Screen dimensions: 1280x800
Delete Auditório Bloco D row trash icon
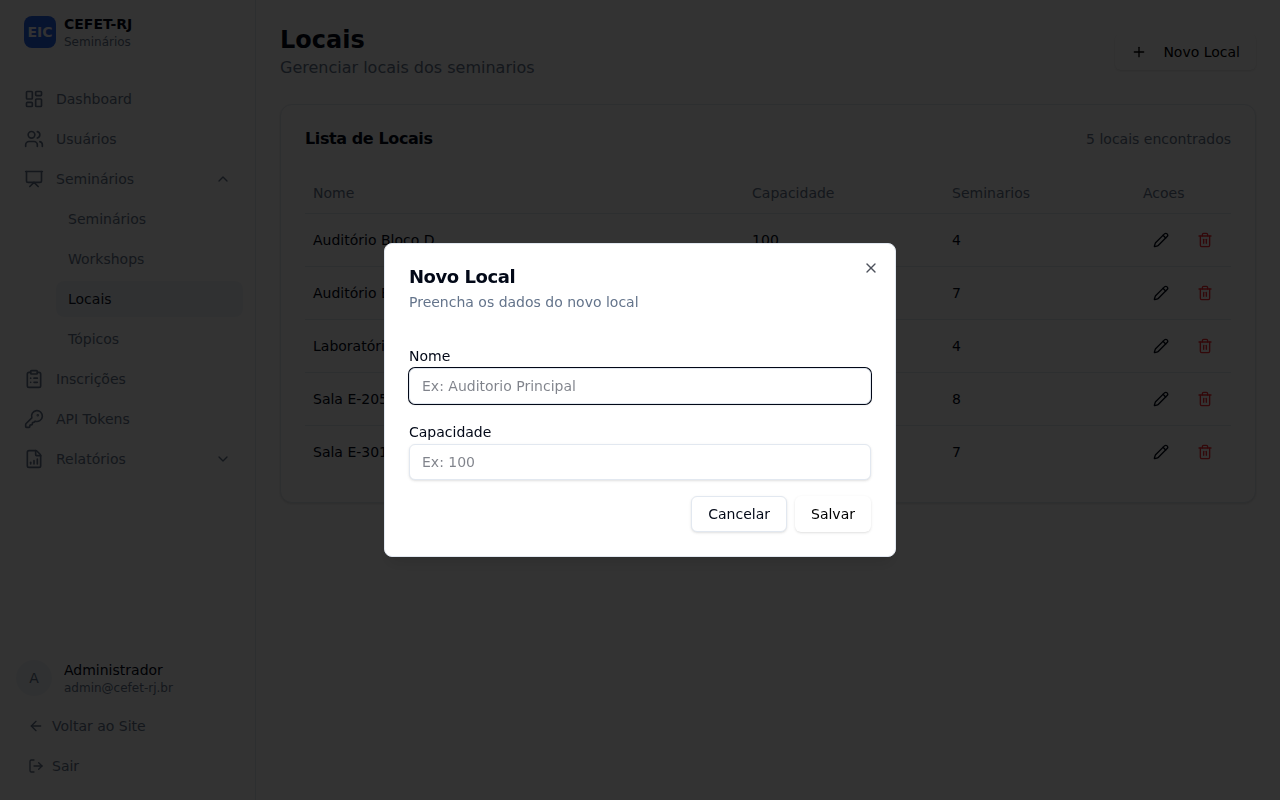(x=1205, y=240)
